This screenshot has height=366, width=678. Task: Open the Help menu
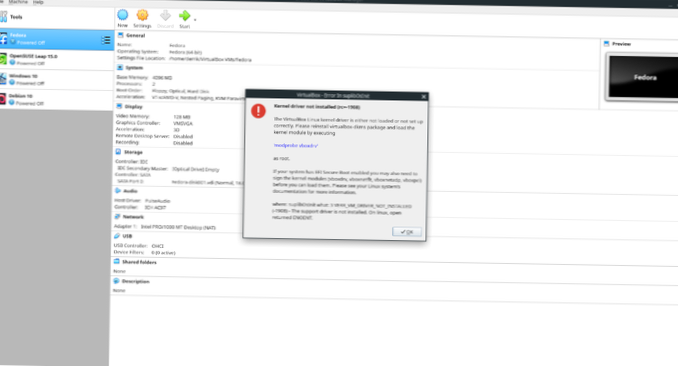pos(38,2)
